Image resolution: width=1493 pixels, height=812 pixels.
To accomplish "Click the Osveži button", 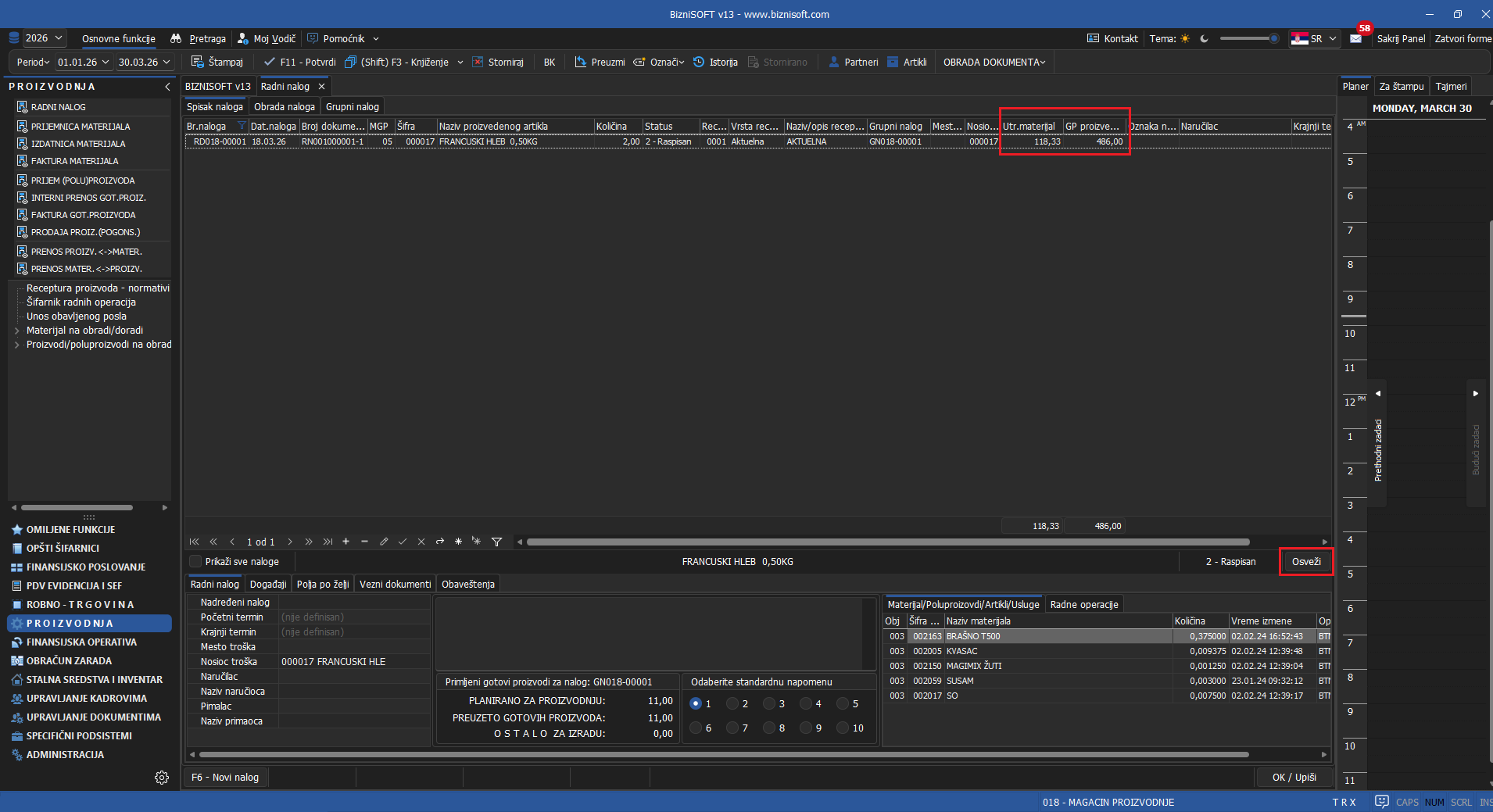I will [1305, 561].
